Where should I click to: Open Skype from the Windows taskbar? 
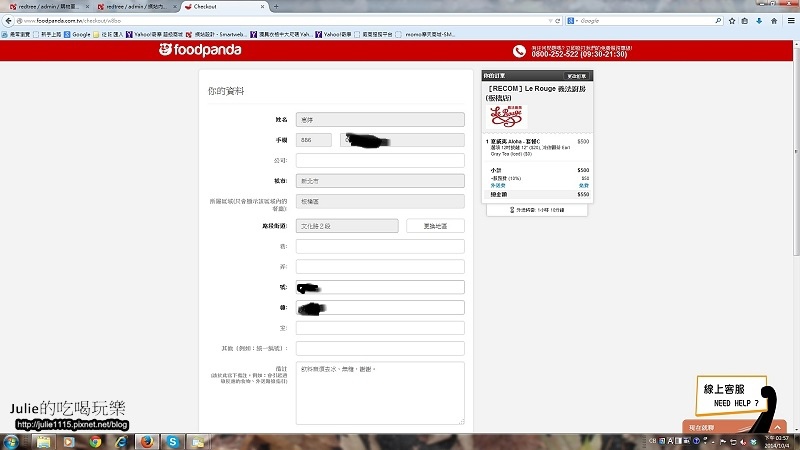(173, 441)
